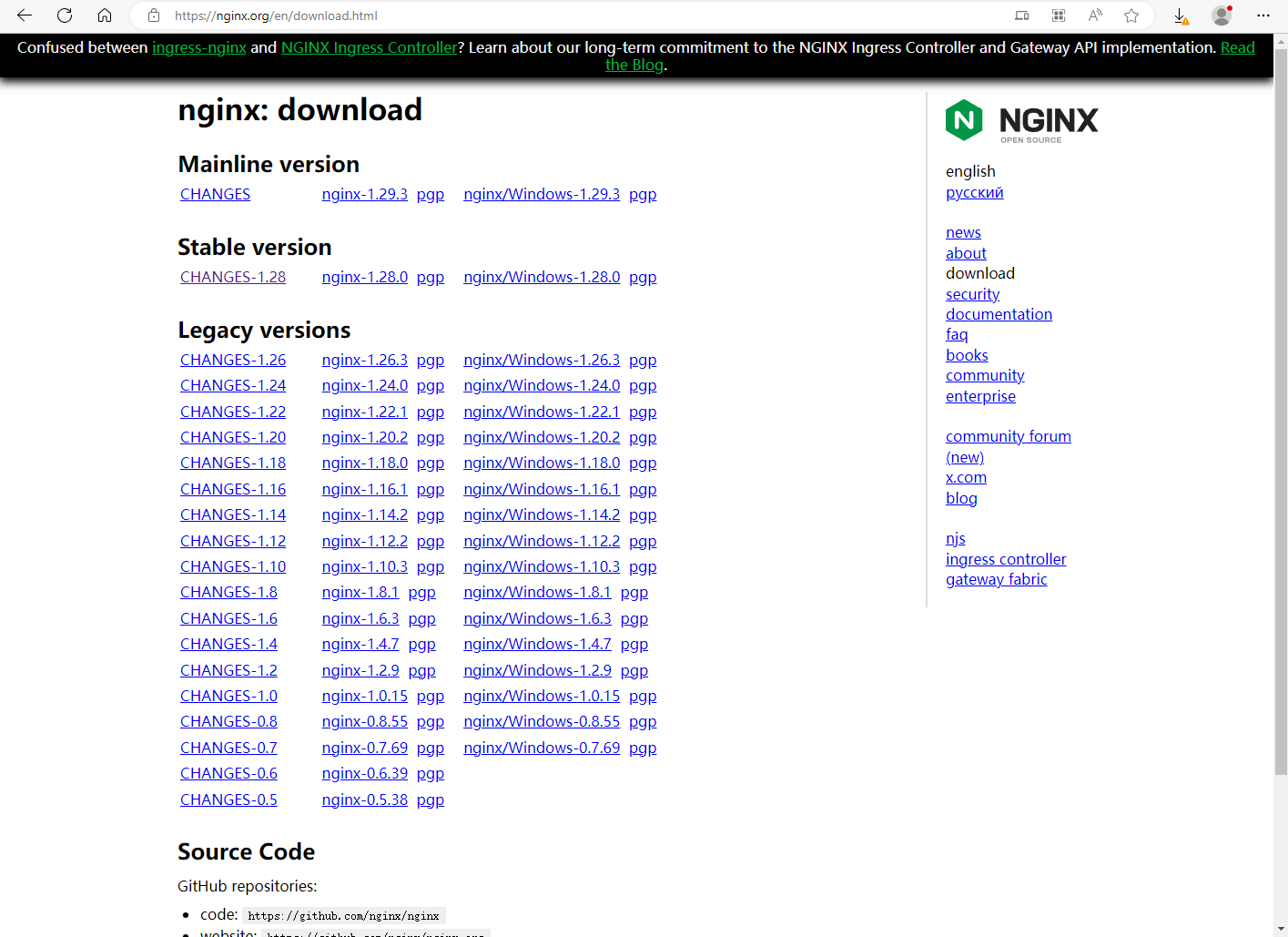
Task: Get pgp signature for nginx-1.28.0
Action: [431, 277]
